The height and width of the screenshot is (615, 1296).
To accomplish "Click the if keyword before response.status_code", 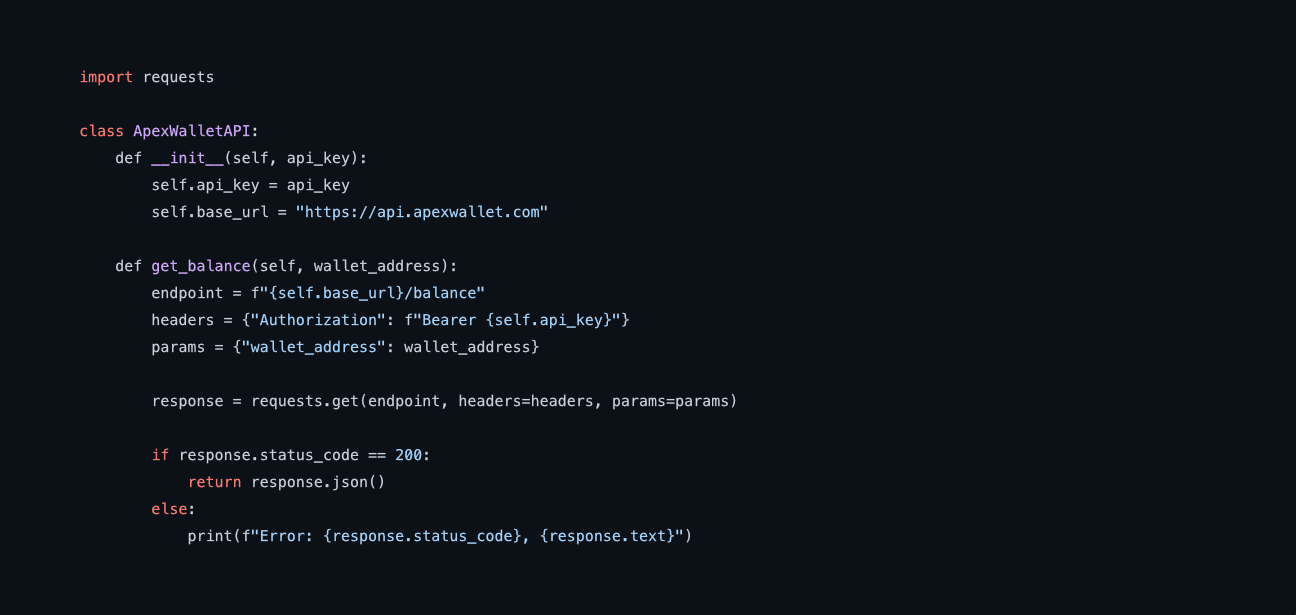I will click(160, 455).
